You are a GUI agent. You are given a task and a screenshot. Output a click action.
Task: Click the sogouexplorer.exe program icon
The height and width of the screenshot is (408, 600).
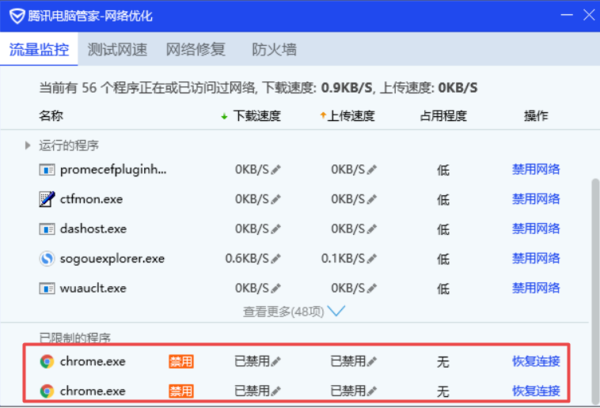click(x=46, y=258)
